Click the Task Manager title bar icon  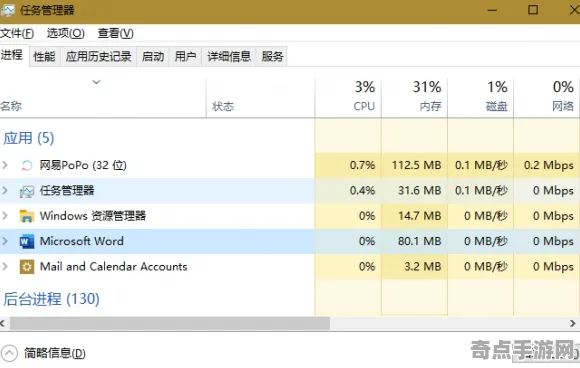(7, 10)
